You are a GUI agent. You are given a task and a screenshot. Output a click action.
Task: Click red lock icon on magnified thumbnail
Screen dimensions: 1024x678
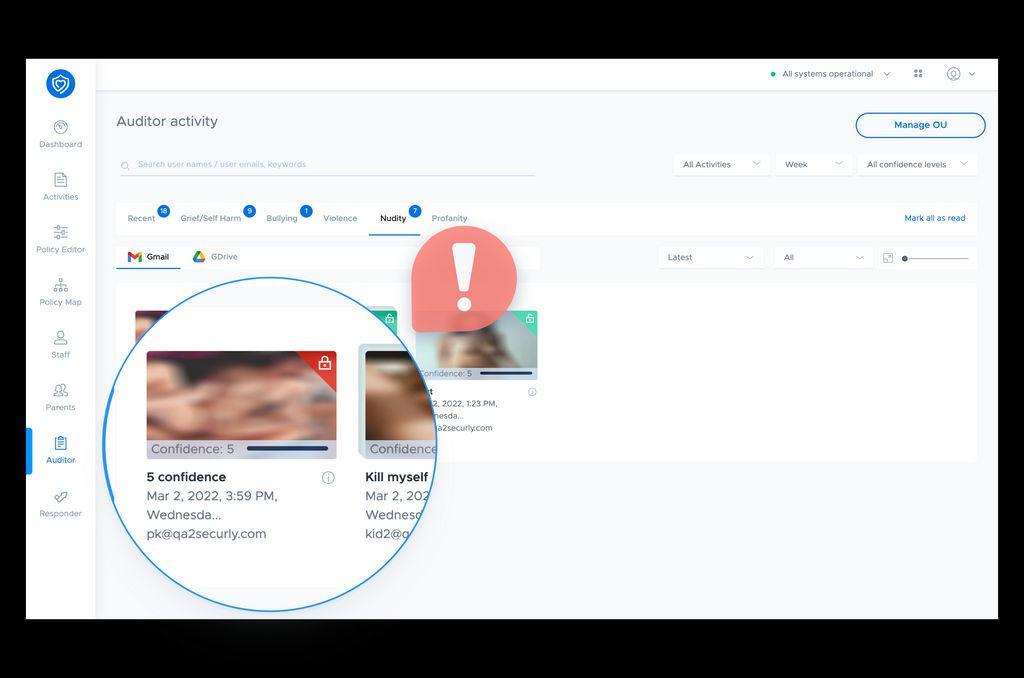tap(325, 363)
